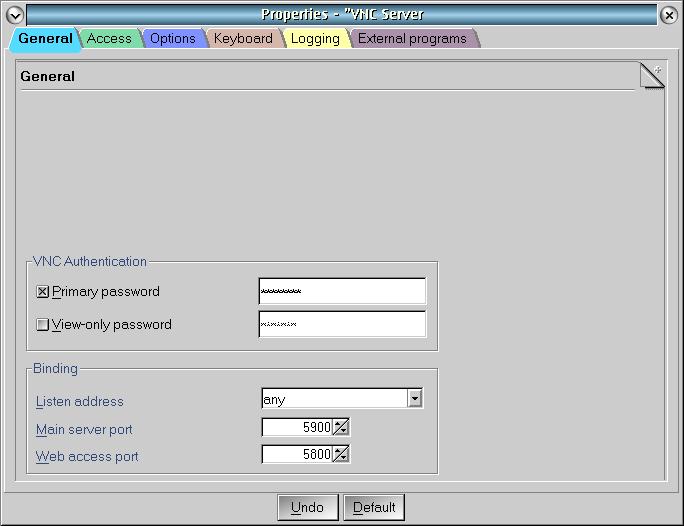Click the Web access port value field
Screen dimensions: 684x526
click(297, 454)
